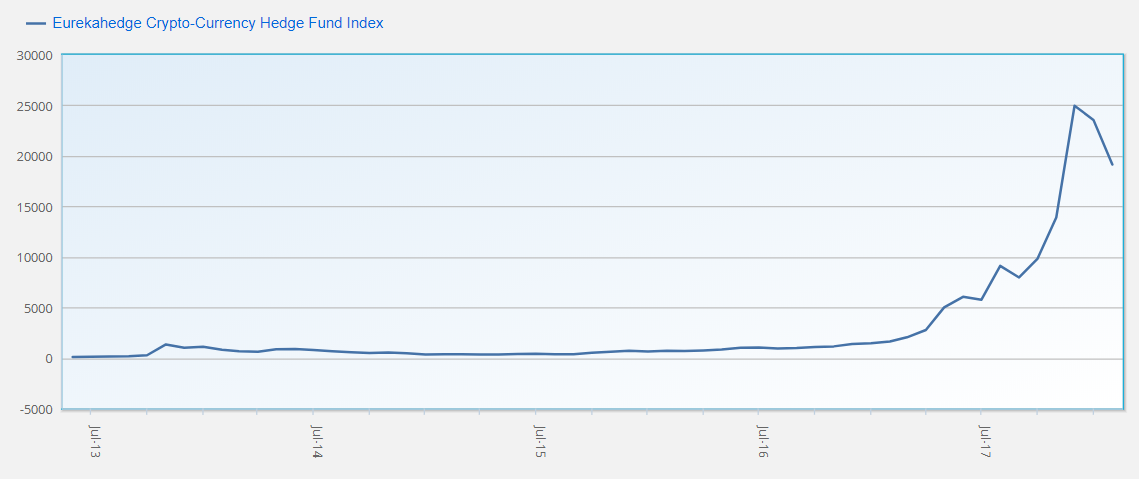Toggle the Eurekahedge Crypto-Currency Hedge Fund Index legend
Viewport: 1139px width, 479px height.
218,23
